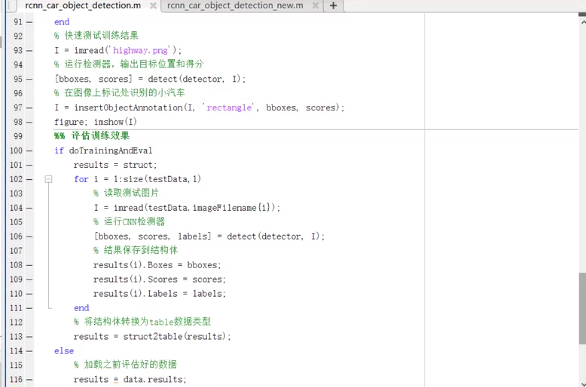Click section header '%% 评估训练效果'
The width and height of the screenshot is (586, 387).
pos(92,136)
